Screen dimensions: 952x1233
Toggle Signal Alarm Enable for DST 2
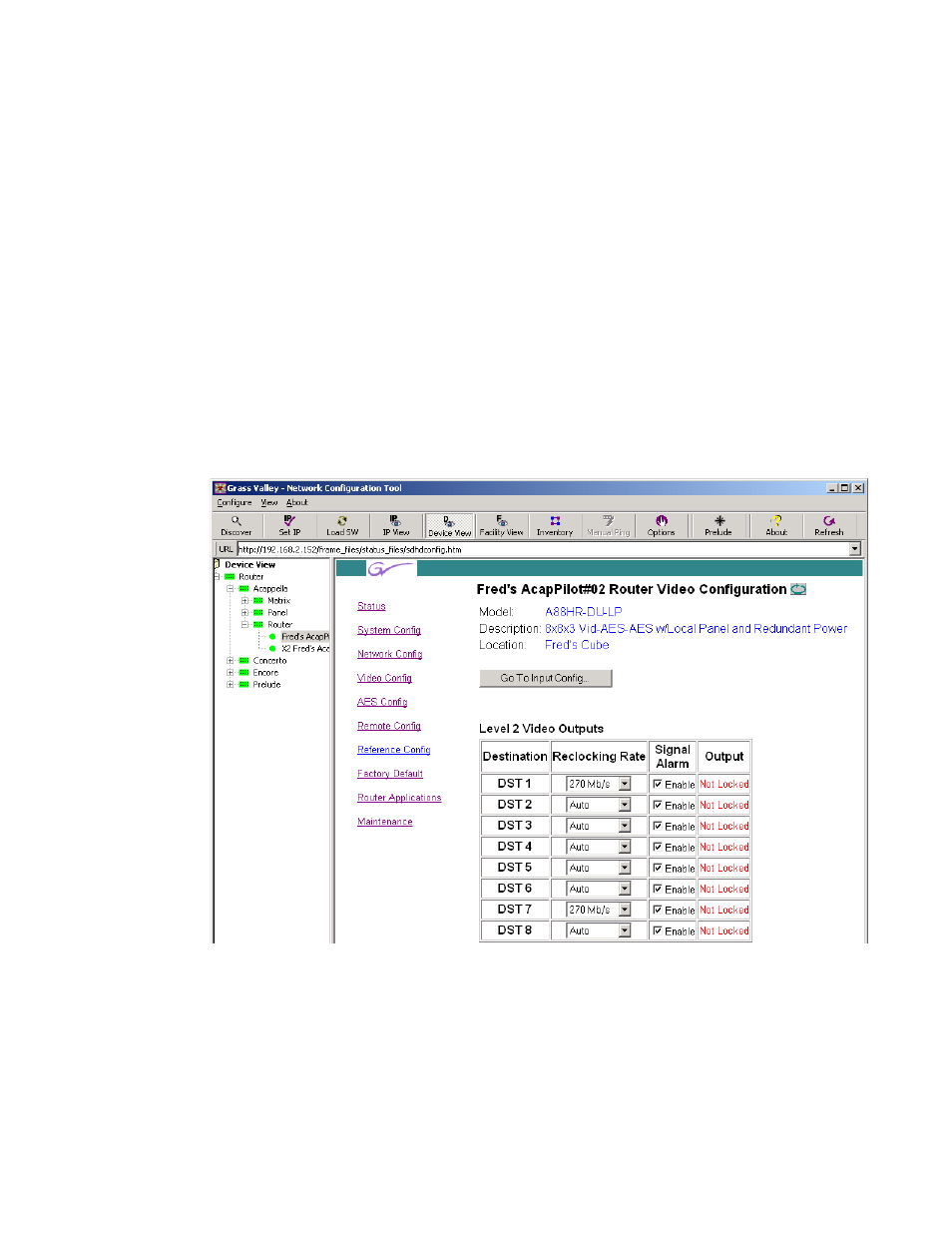pos(658,805)
